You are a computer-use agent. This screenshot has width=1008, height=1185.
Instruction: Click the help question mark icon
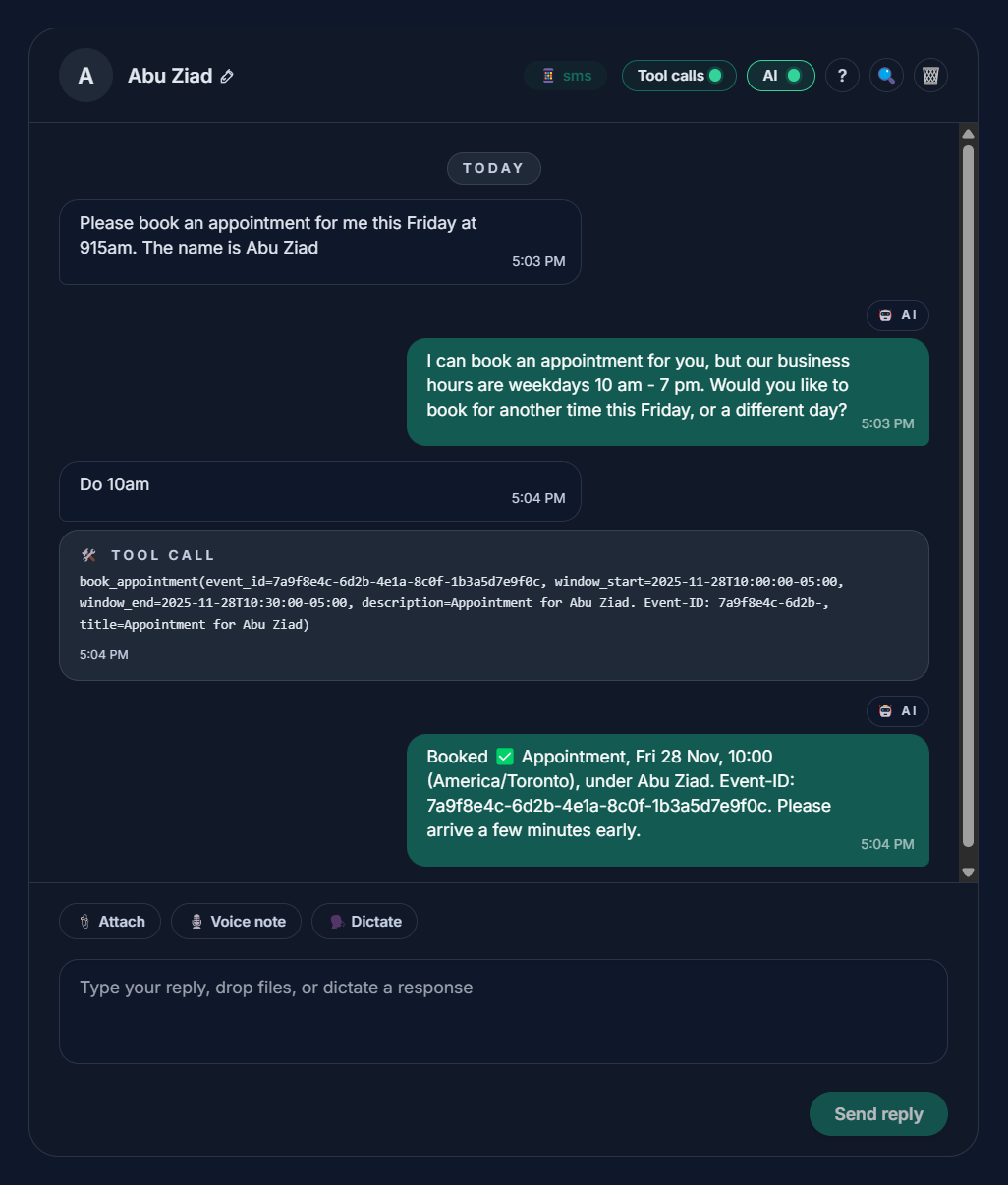[x=842, y=75]
